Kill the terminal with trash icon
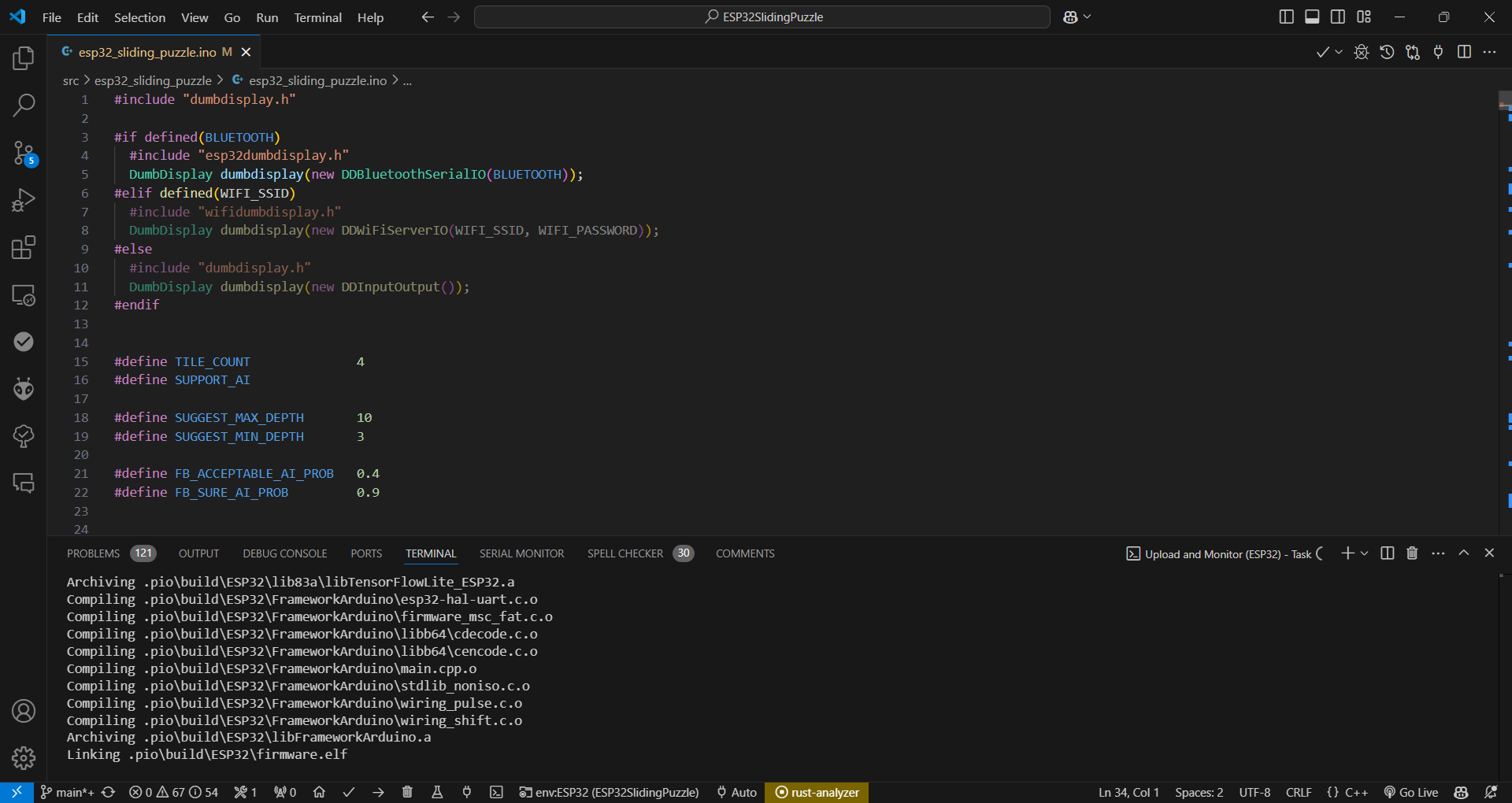Viewport: 1512px width, 803px height. click(1412, 553)
